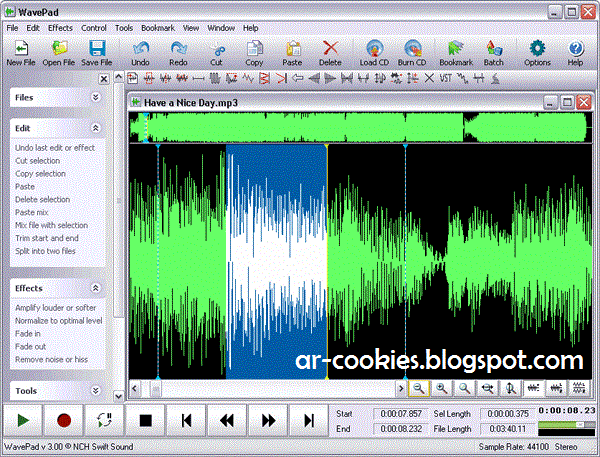The height and width of the screenshot is (457, 600).
Task: Stop playback with the black square button
Action: tap(145, 420)
